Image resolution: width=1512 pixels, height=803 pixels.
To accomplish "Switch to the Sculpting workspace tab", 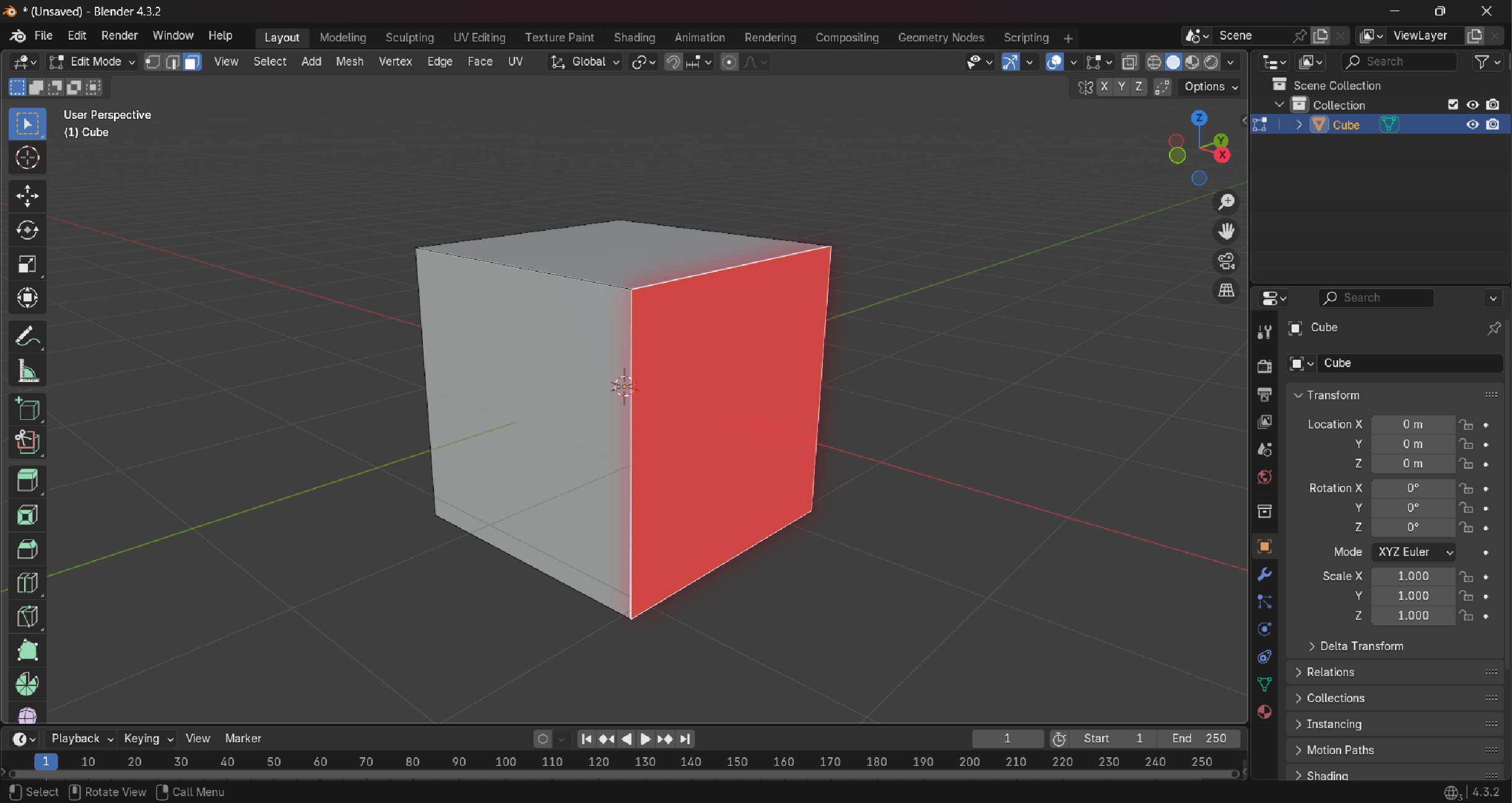I will click(409, 37).
